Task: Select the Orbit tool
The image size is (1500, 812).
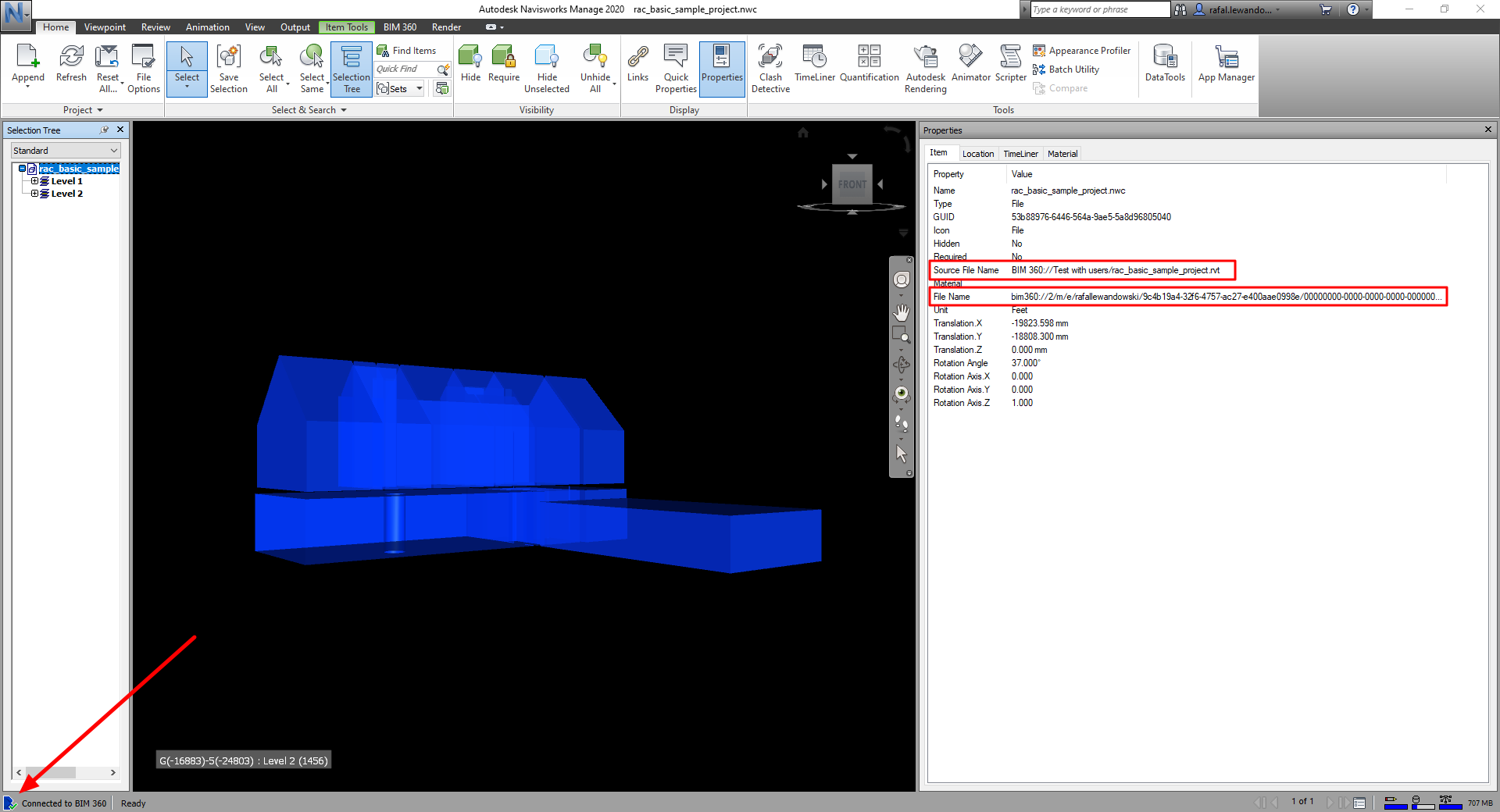Action: click(x=902, y=365)
